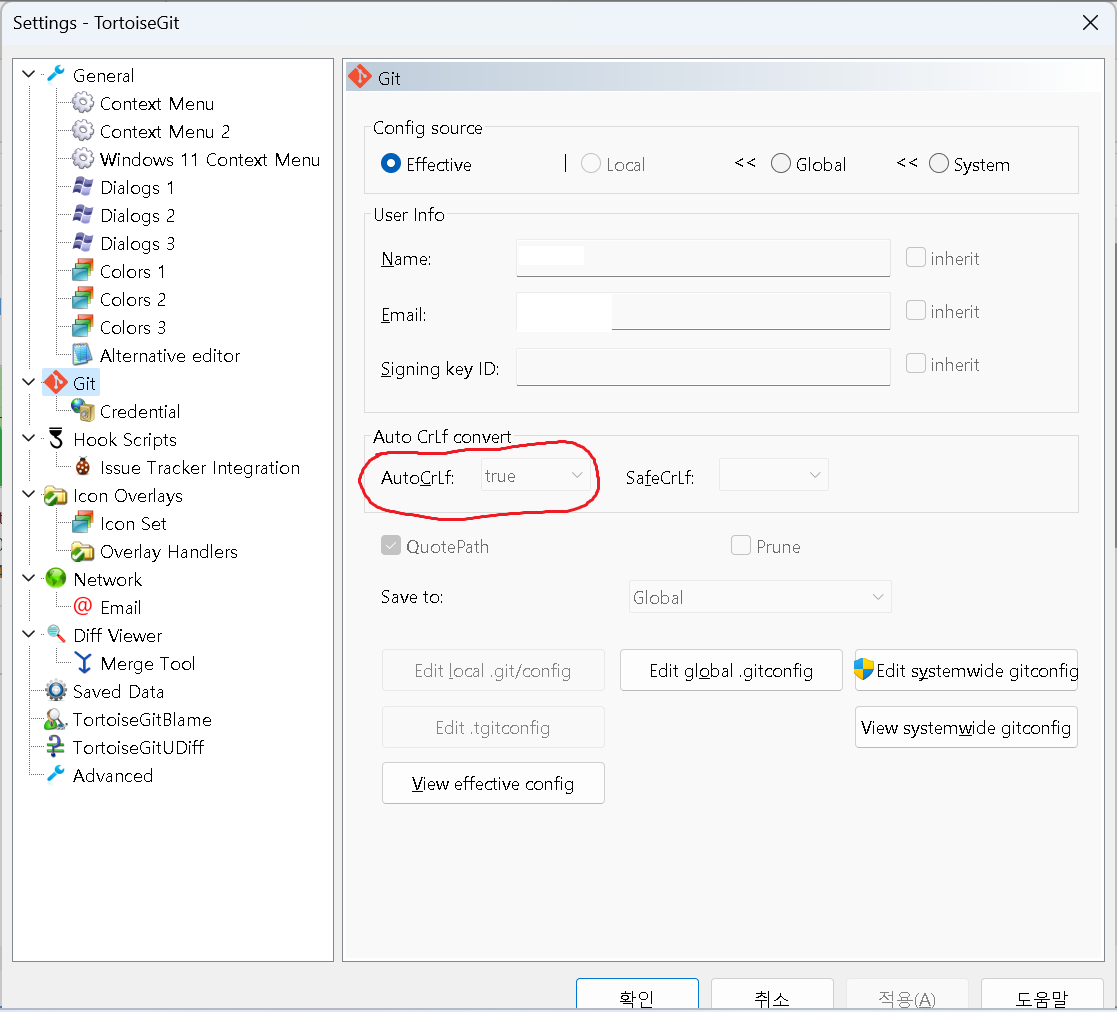Open the Alternative editor settings page
The height and width of the screenshot is (1012, 1117).
click(x=170, y=355)
